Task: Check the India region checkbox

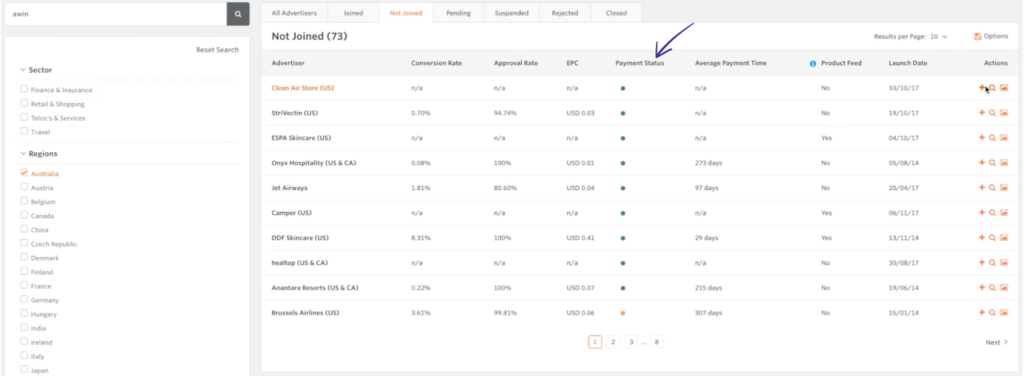Action: 24,328
